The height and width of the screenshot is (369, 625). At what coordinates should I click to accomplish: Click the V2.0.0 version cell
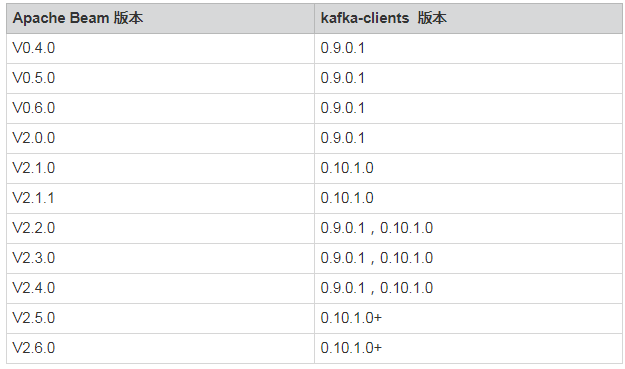click(160, 139)
